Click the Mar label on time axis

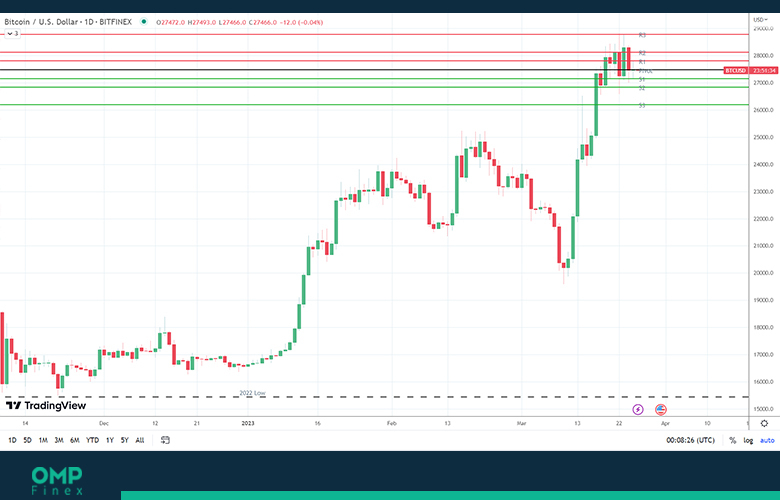(x=521, y=423)
